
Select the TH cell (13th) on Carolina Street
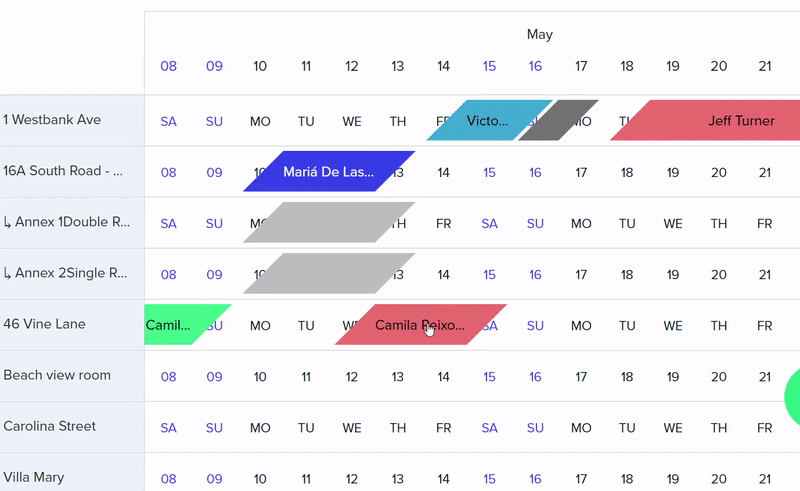click(x=397, y=428)
